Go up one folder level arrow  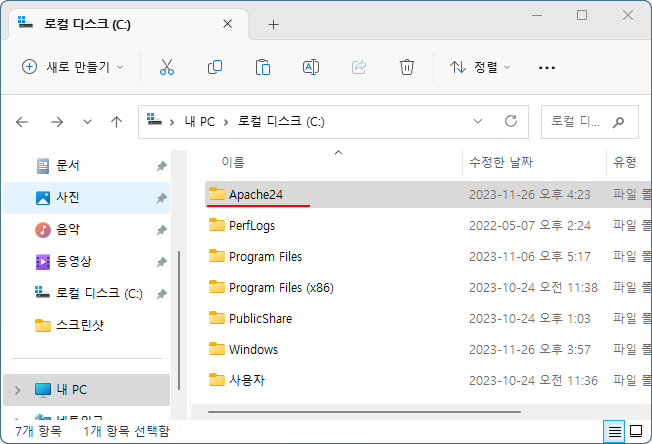point(116,122)
